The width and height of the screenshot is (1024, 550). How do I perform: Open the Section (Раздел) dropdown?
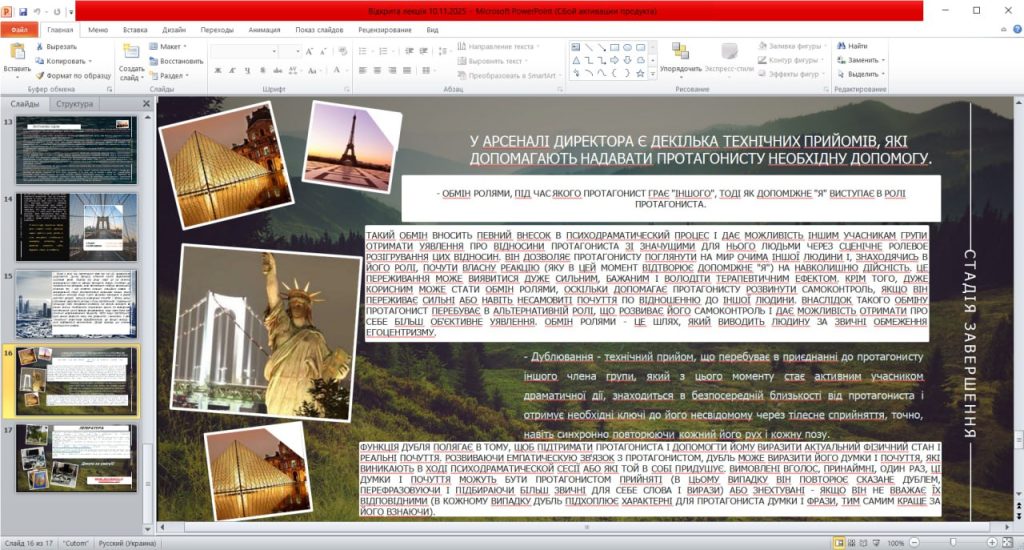172,75
